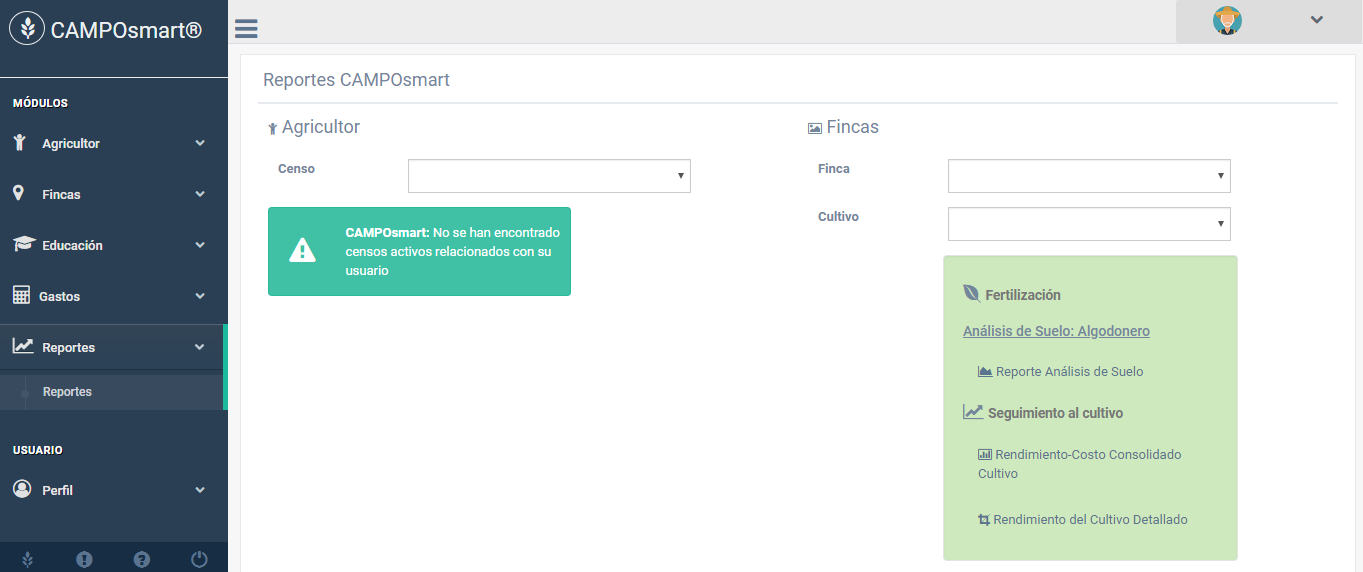
Task: Open the Reportes module menu
Action: point(113,347)
